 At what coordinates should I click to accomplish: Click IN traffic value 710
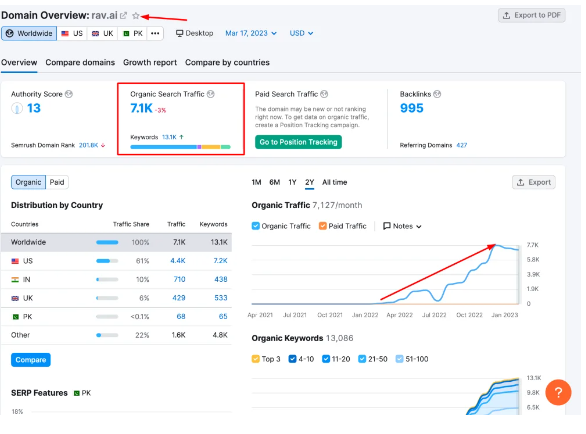pyautogui.click(x=179, y=280)
